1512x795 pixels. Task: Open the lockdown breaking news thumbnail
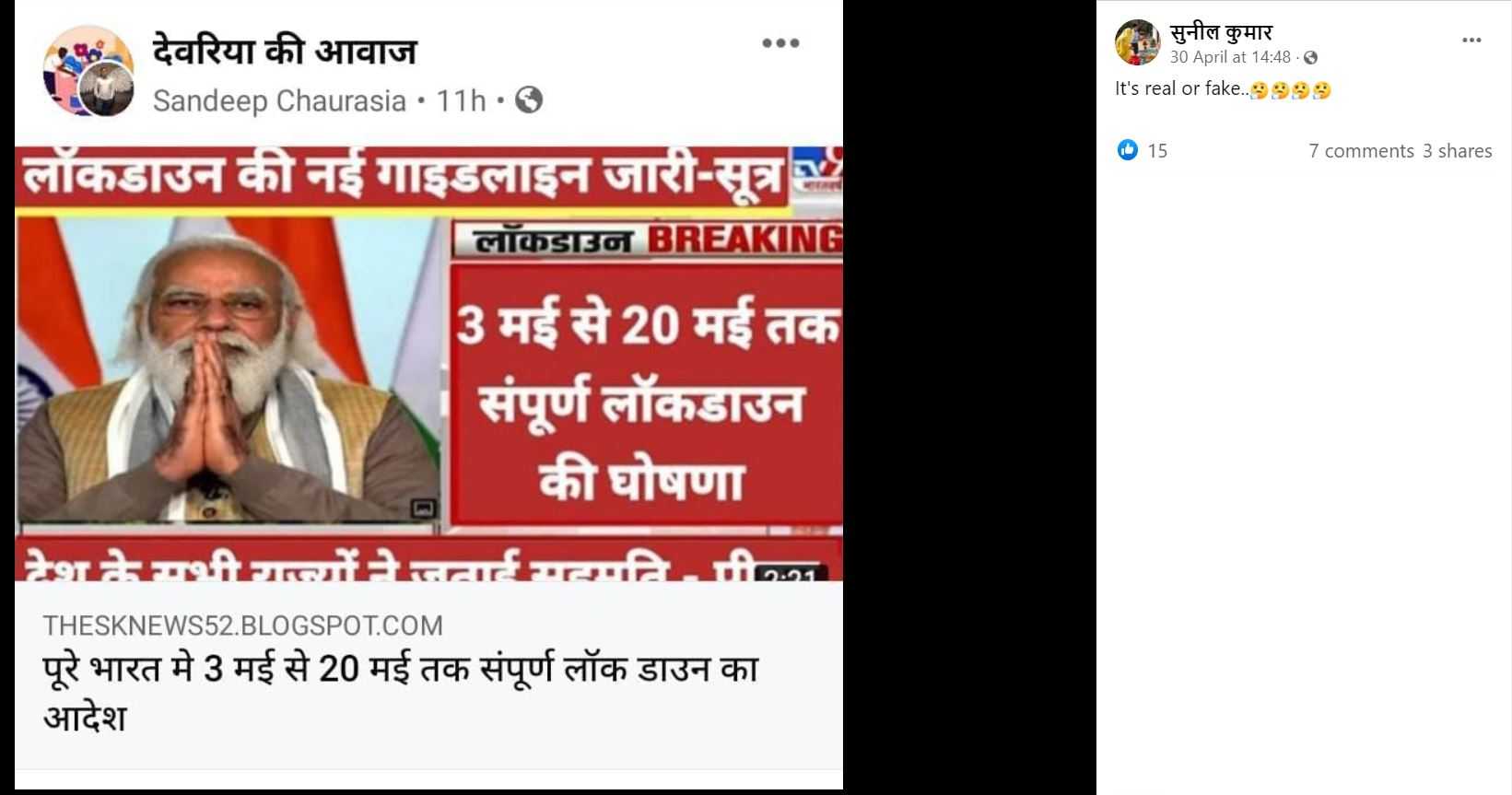pos(428,363)
